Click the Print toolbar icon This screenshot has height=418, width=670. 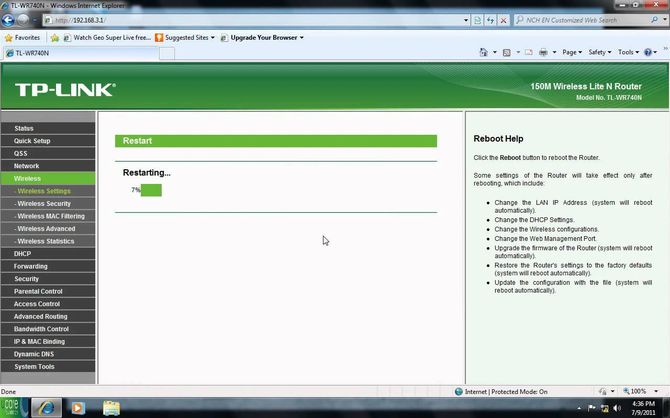(x=544, y=52)
